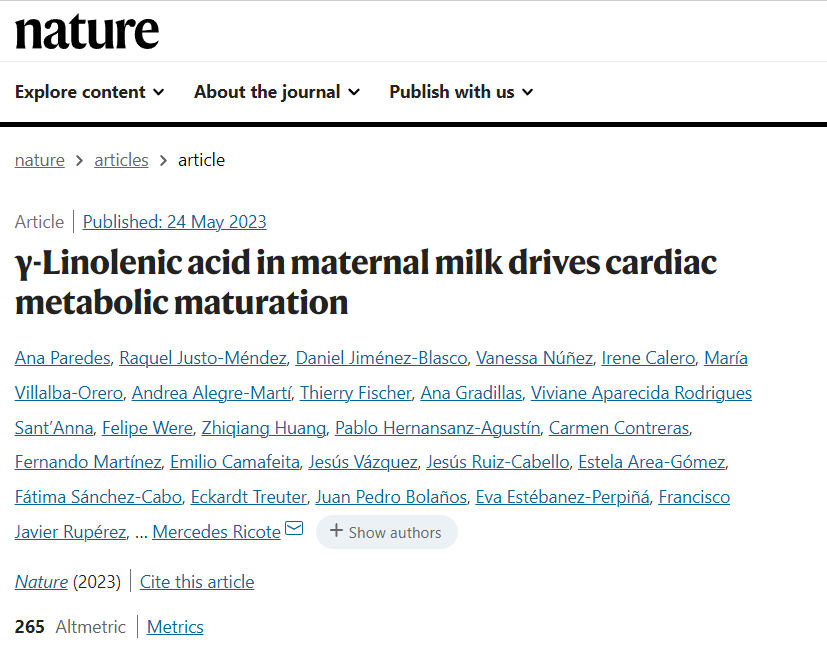Screen dimensions: 827x645
Task: Click the Cite this article link
Action: tap(197, 582)
